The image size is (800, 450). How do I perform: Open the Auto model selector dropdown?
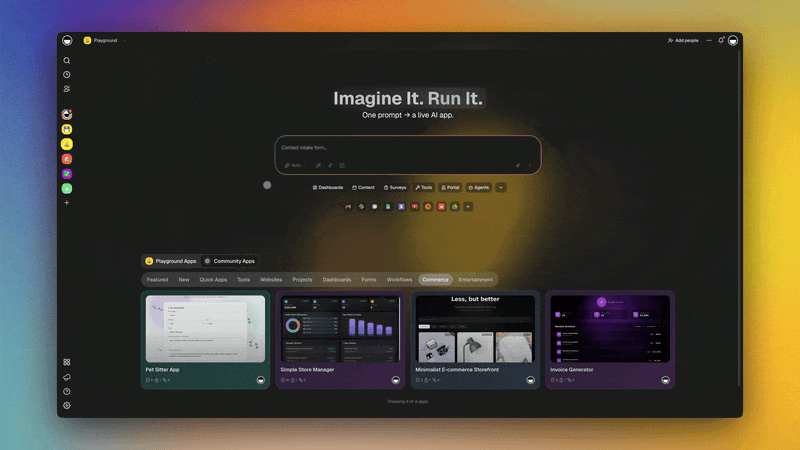click(x=295, y=165)
